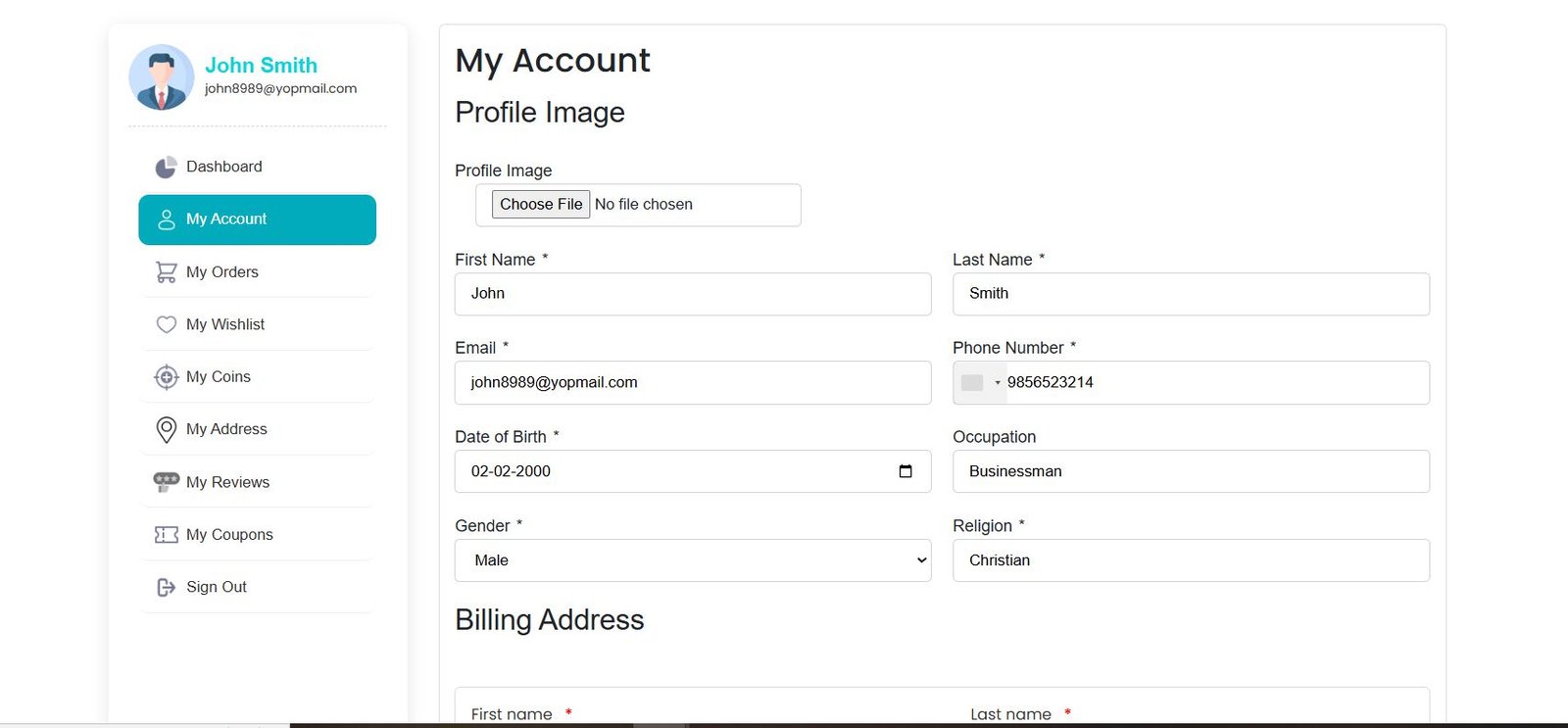Click the Dashboard pie chart icon
This screenshot has width=1568, height=728.
(166, 168)
